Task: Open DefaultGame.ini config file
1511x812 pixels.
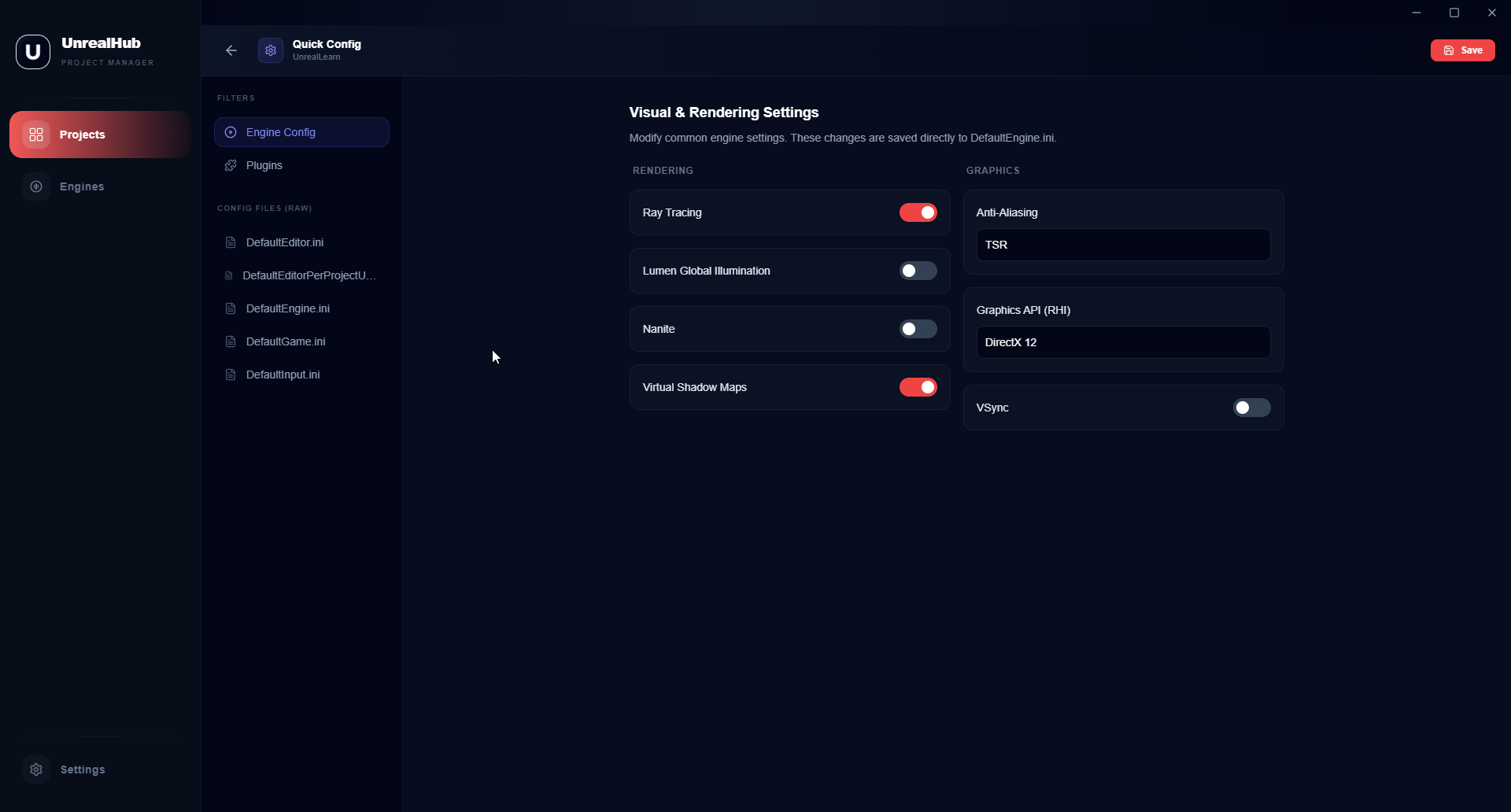Action: 284,341
